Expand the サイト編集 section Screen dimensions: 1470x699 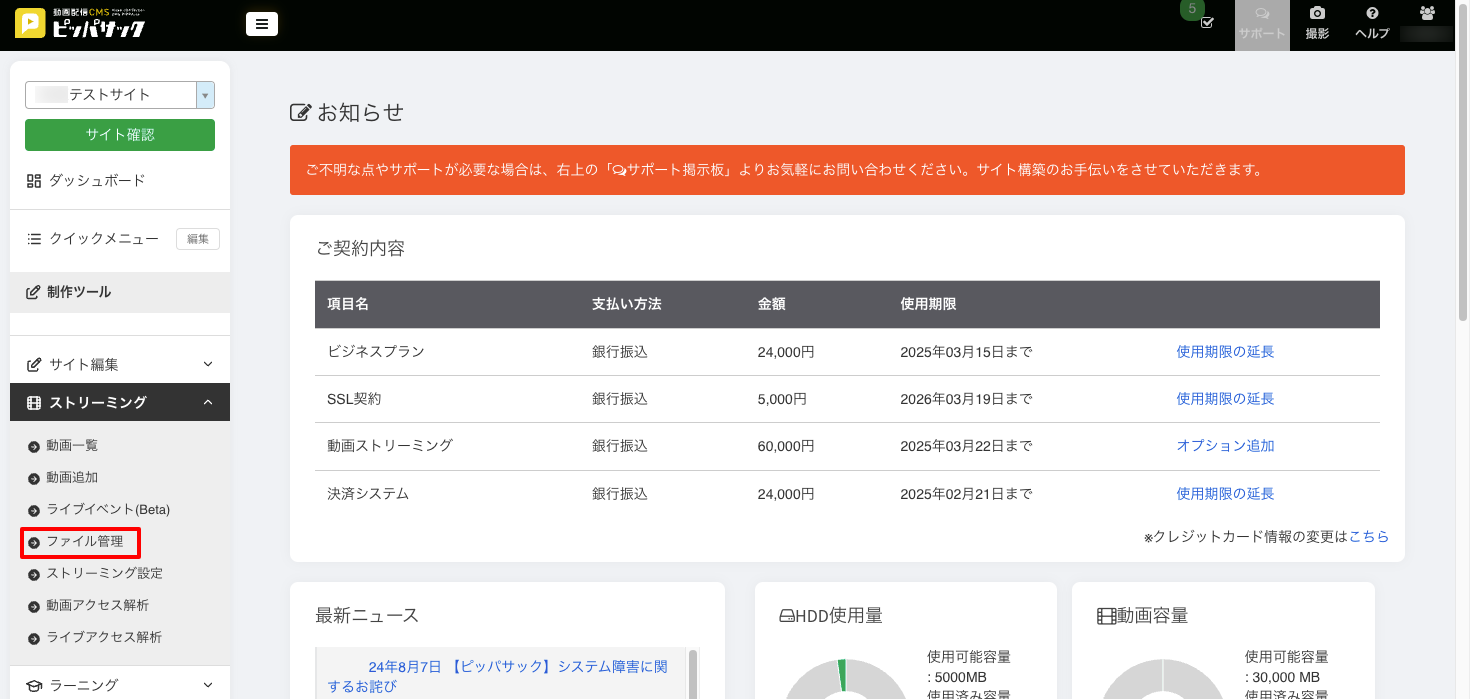tap(120, 364)
